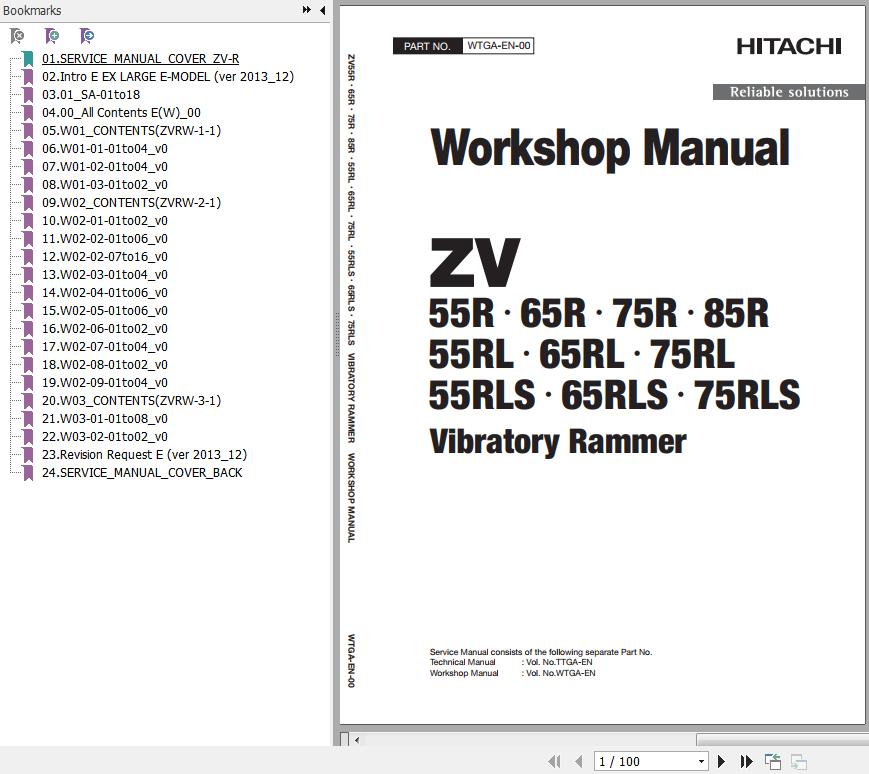Click the bookmark icon with blue arrow
The height and width of the screenshot is (774, 869).
tap(87, 36)
